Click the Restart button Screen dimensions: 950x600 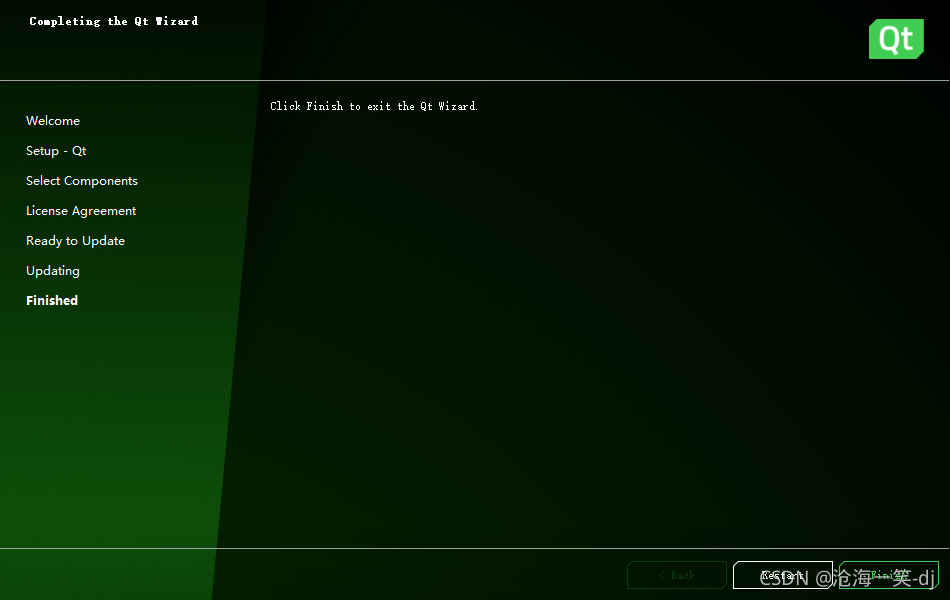[x=783, y=575]
